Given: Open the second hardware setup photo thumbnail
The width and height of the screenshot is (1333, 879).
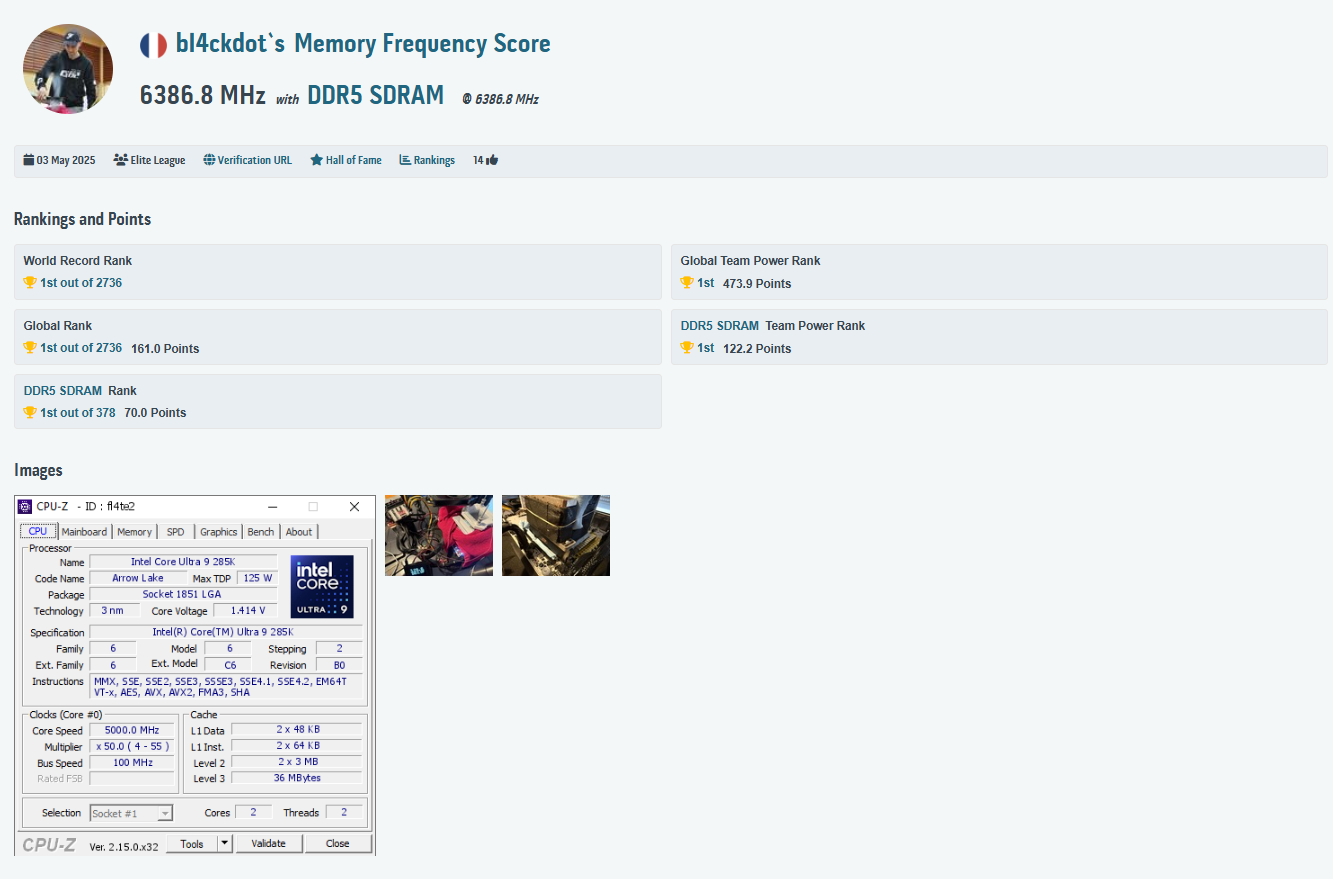Looking at the screenshot, I should 556,535.
